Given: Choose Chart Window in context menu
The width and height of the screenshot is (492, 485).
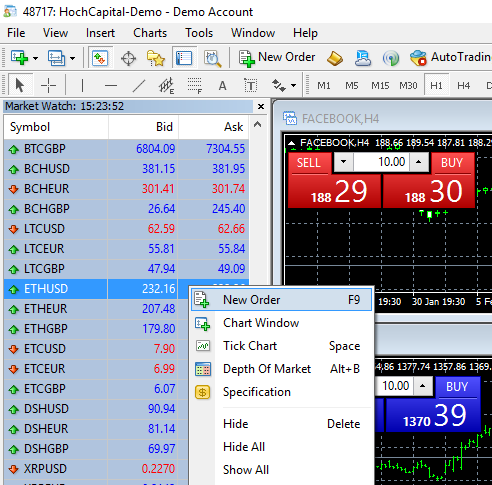Looking at the screenshot, I should tap(281, 323).
